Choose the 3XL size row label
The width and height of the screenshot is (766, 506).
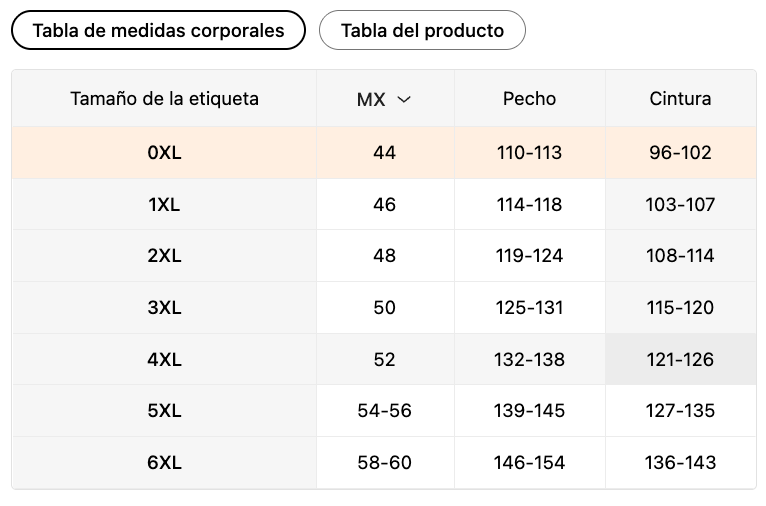(x=164, y=308)
